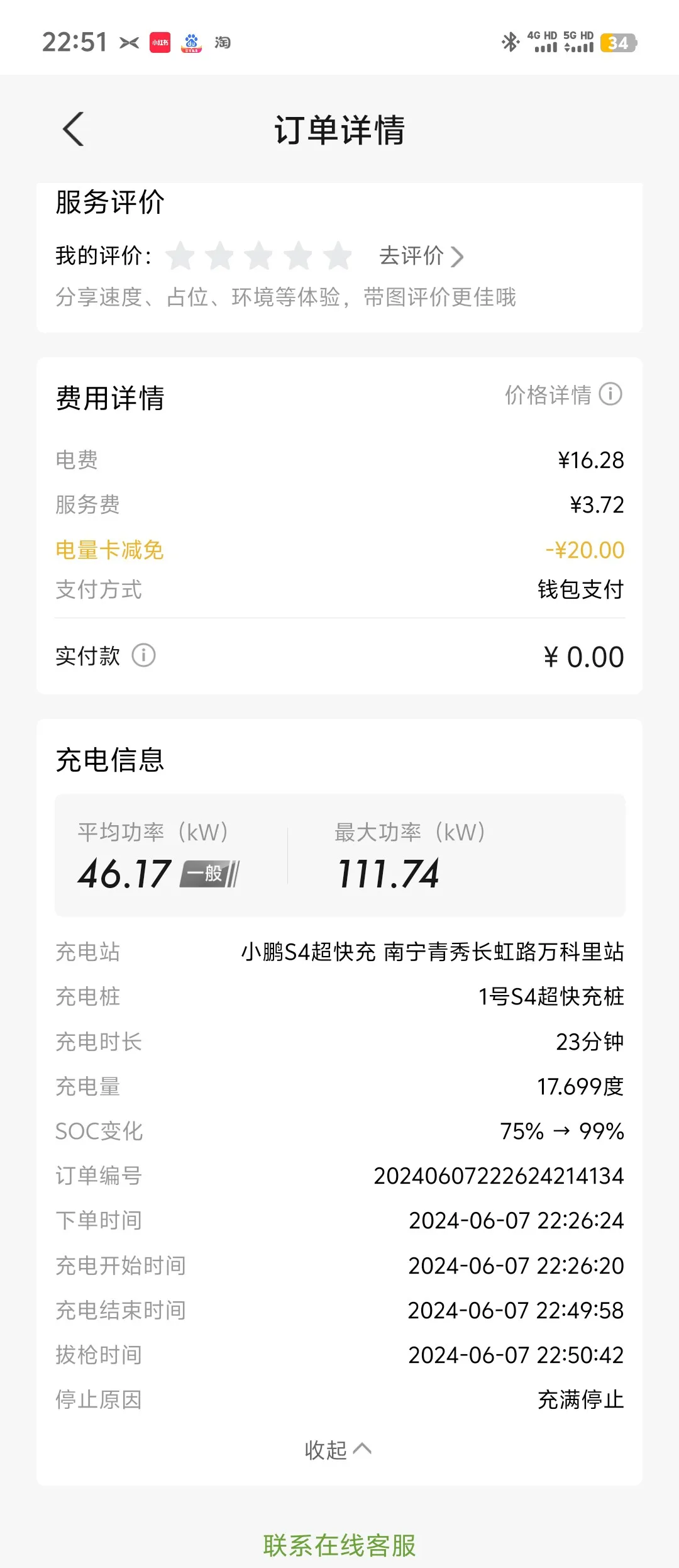Viewport: 679px width, 1568px height.
Task: Rate service with the first star
Action: click(180, 256)
